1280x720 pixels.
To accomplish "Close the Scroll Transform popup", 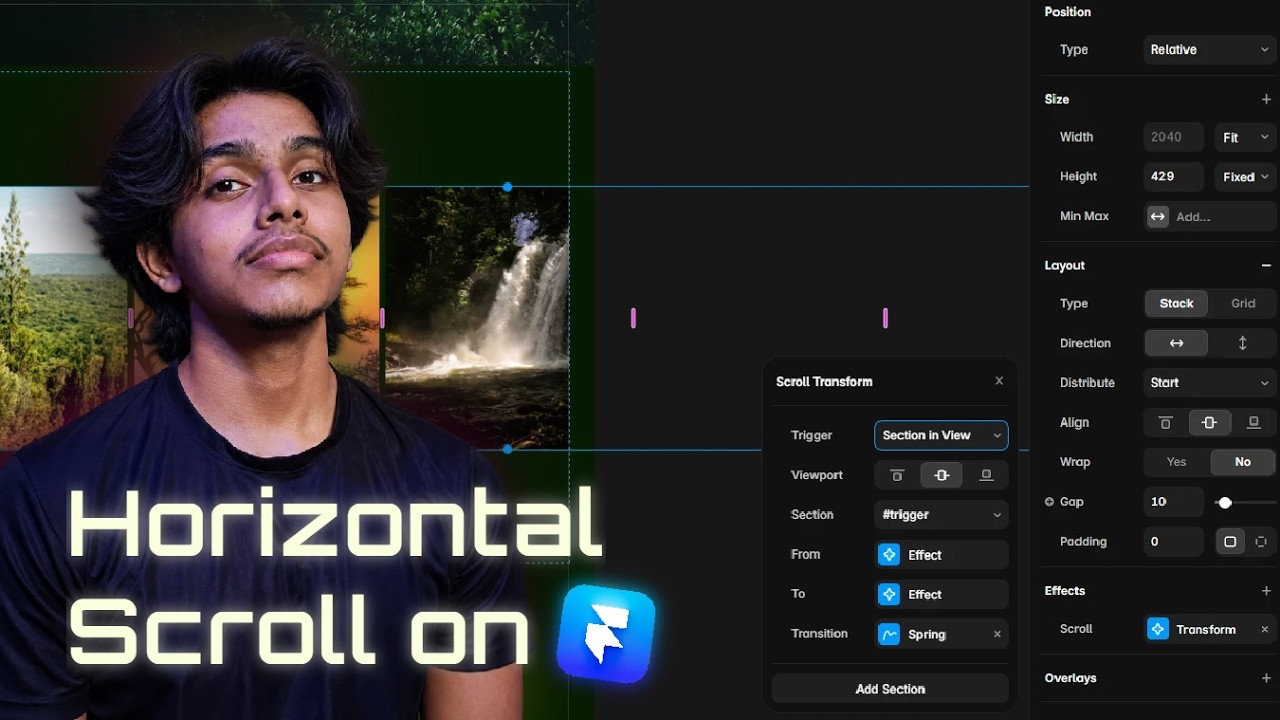I will click(999, 381).
